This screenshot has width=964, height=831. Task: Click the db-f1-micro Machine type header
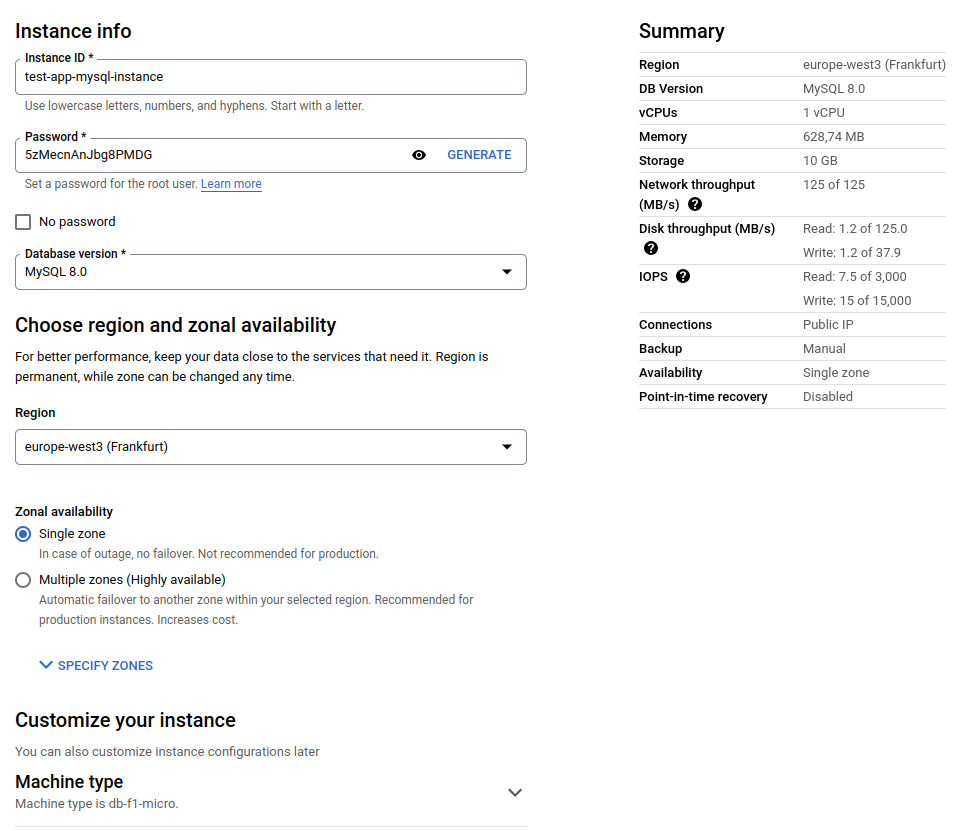click(68, 782)
